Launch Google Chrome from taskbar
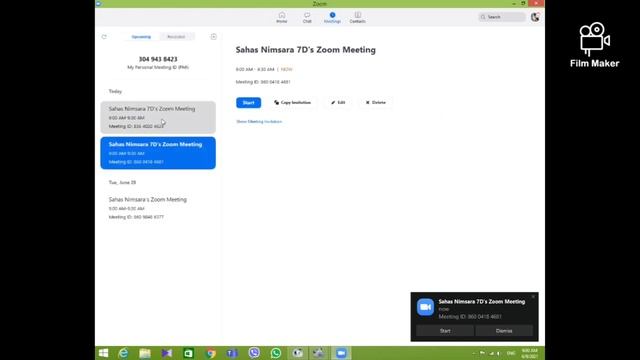 click(x=211, y=353)
